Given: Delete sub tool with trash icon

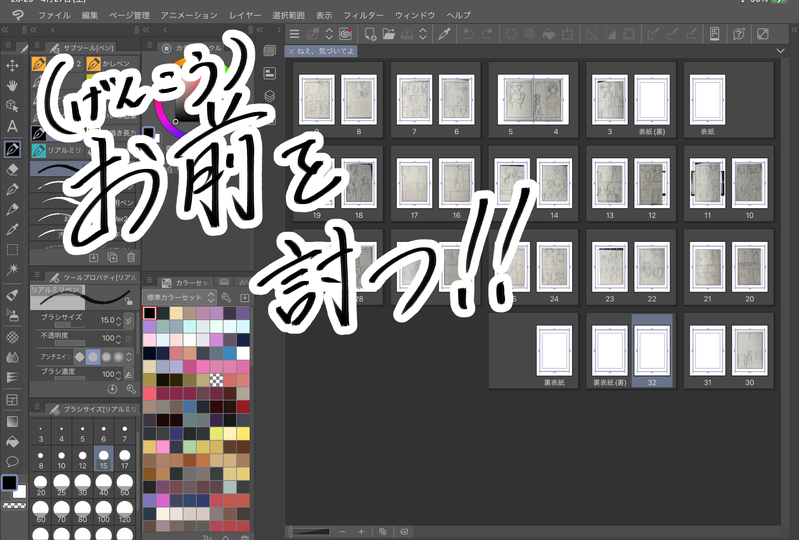Looking at the screenshot, I should click(131, 258).
